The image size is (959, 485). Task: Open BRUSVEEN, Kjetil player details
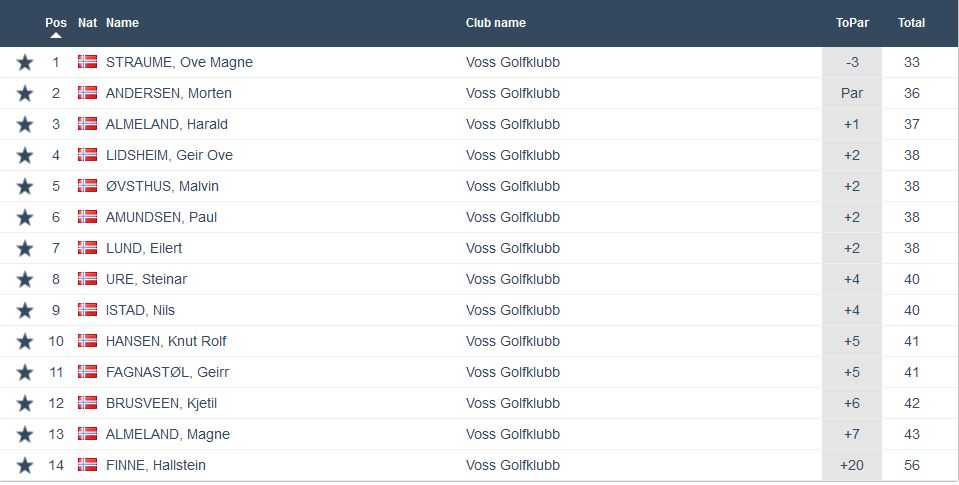pos(160,403)
